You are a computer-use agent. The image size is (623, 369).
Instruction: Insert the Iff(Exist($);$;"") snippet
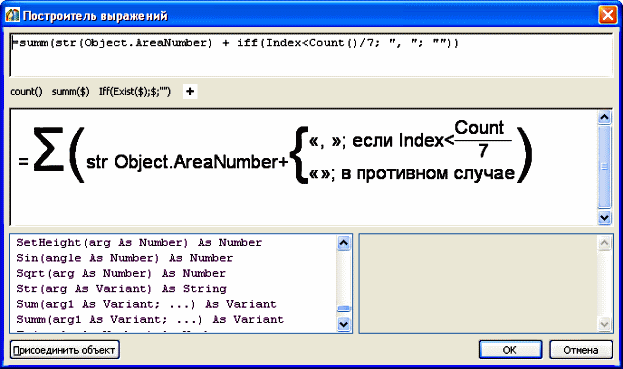[x=135, y=92]
